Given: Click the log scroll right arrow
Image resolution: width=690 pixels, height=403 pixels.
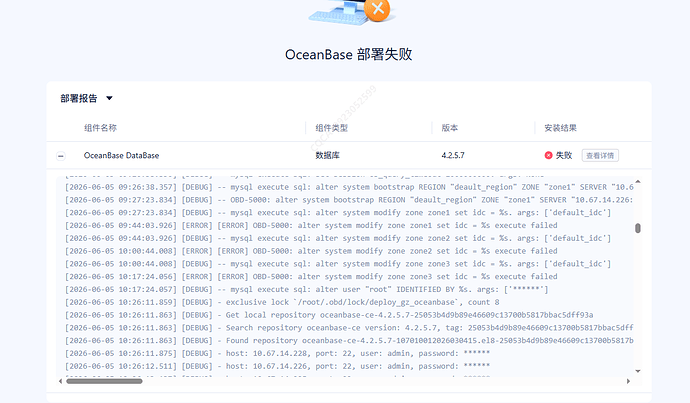Looking at the screenshot, I should click(628, 381).
